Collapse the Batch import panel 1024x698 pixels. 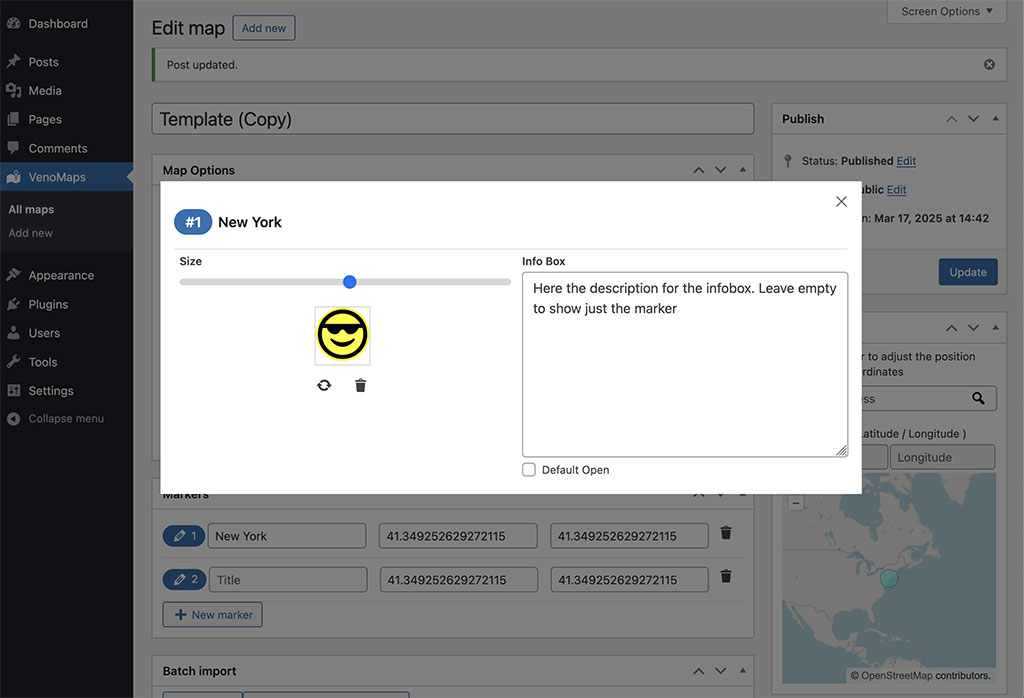click(x=743, y=671)
